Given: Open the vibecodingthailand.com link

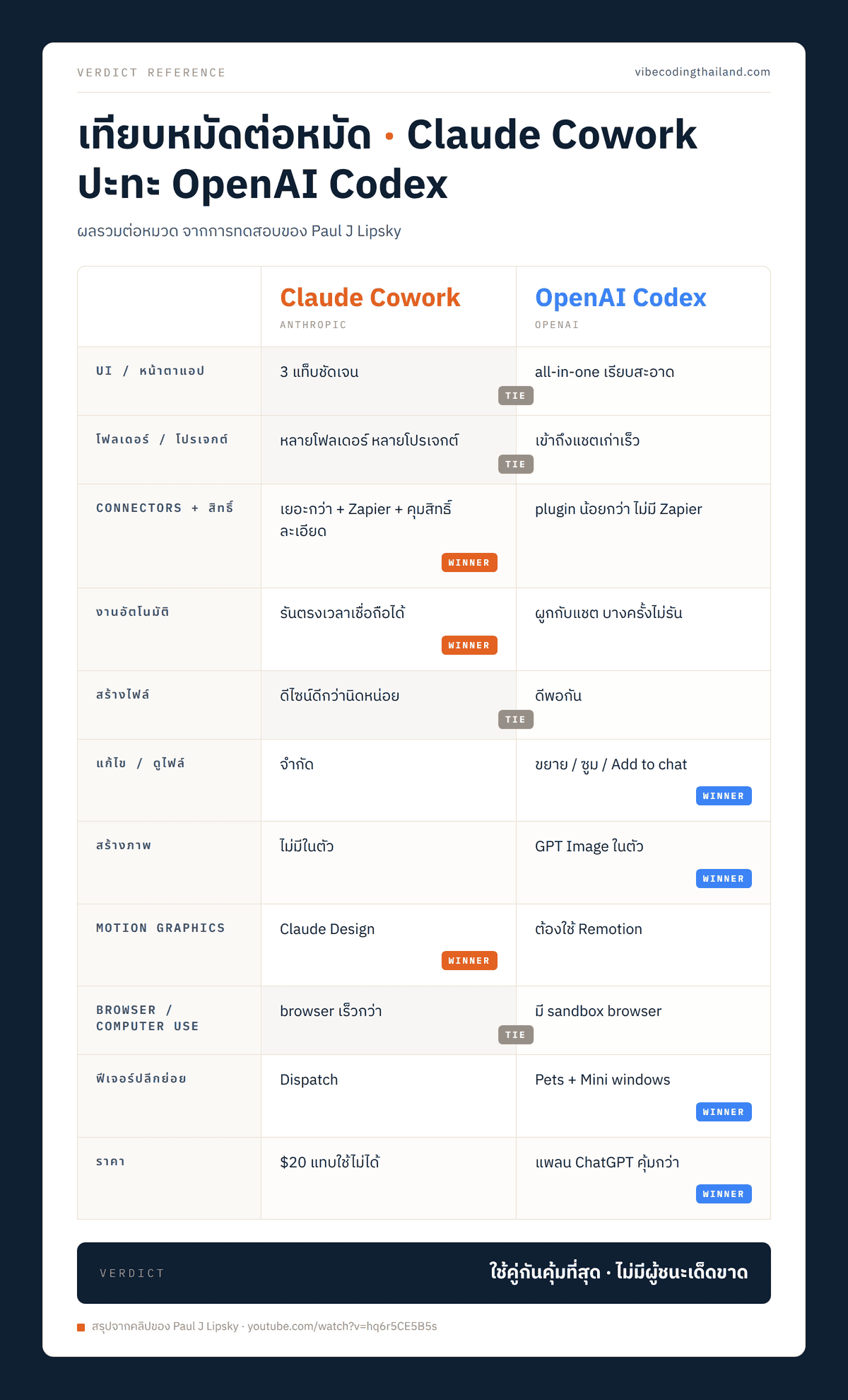Looking at the screenshot, I should pyautogui.click(x=702, y=72).
